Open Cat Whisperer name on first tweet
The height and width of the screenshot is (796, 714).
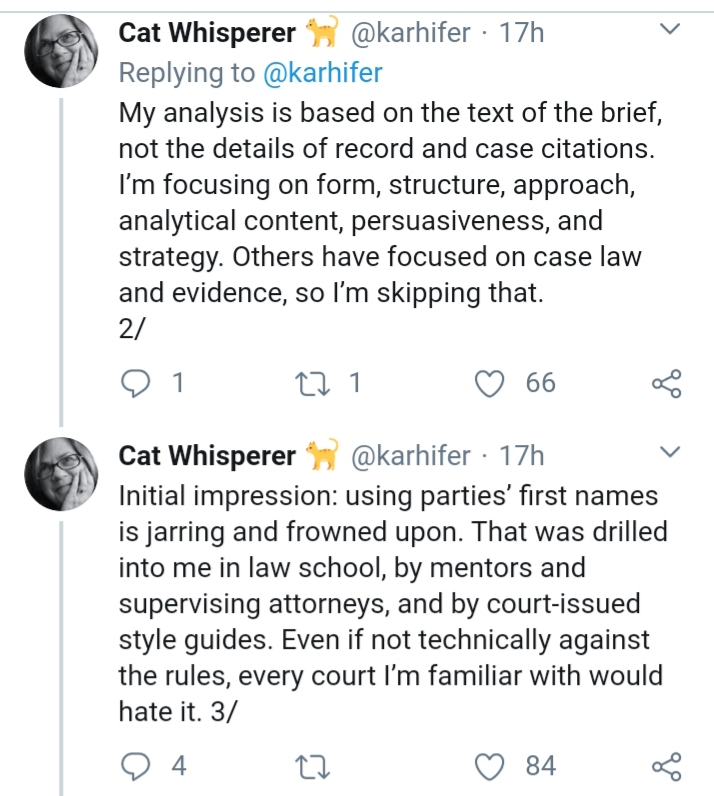pyautogui.click(x=207, y=33)
